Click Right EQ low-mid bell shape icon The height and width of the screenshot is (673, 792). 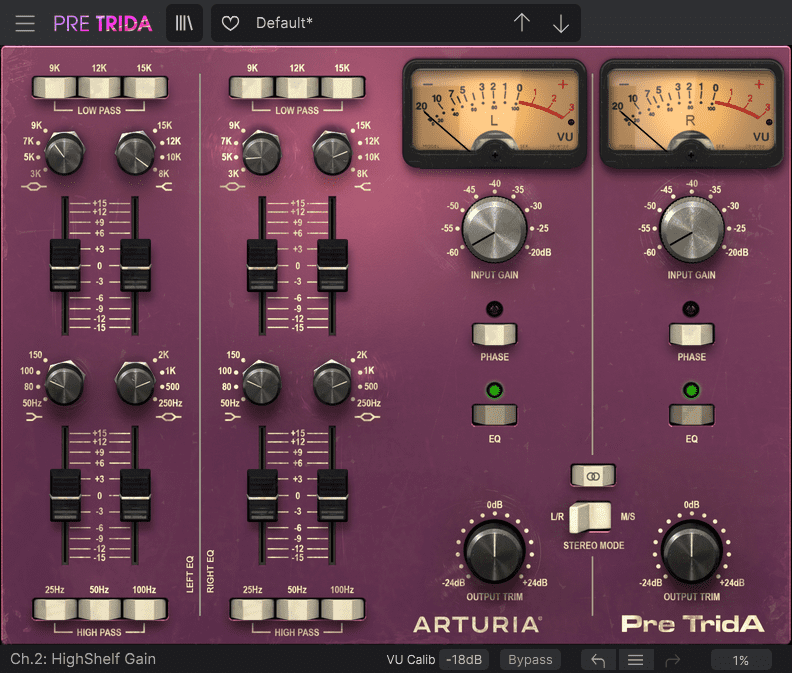coord(367,417)
